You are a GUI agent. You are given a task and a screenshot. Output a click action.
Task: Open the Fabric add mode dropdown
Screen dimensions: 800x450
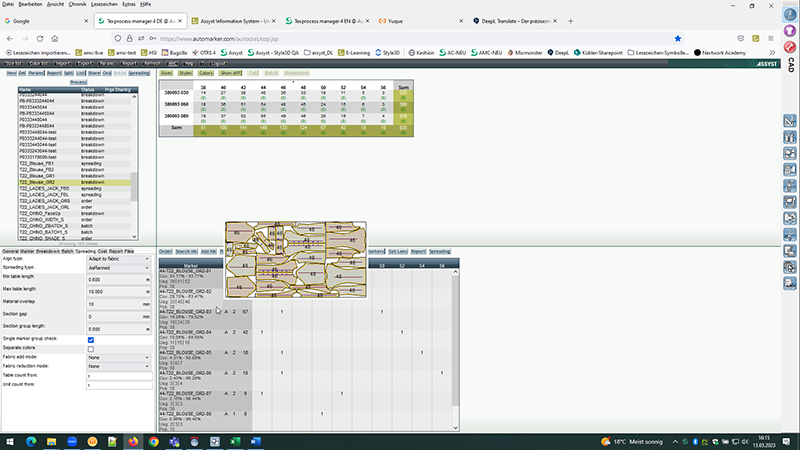[119, 357]
